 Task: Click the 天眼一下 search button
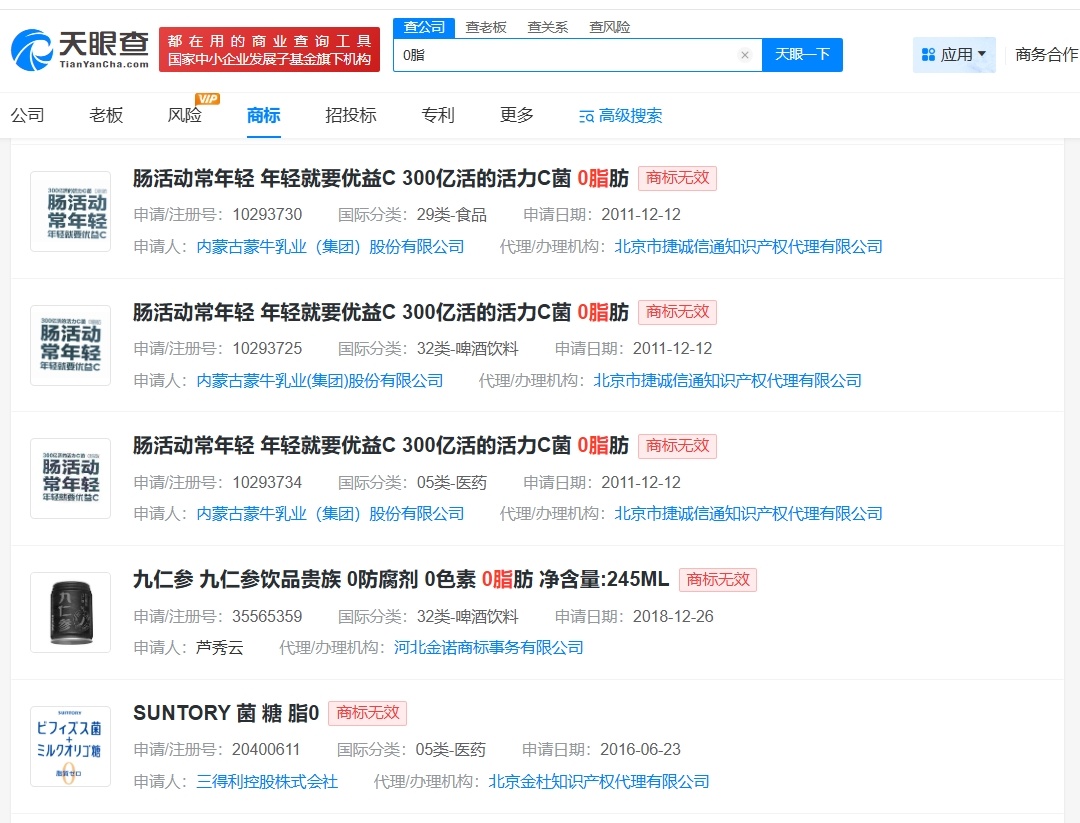point(802,54)
